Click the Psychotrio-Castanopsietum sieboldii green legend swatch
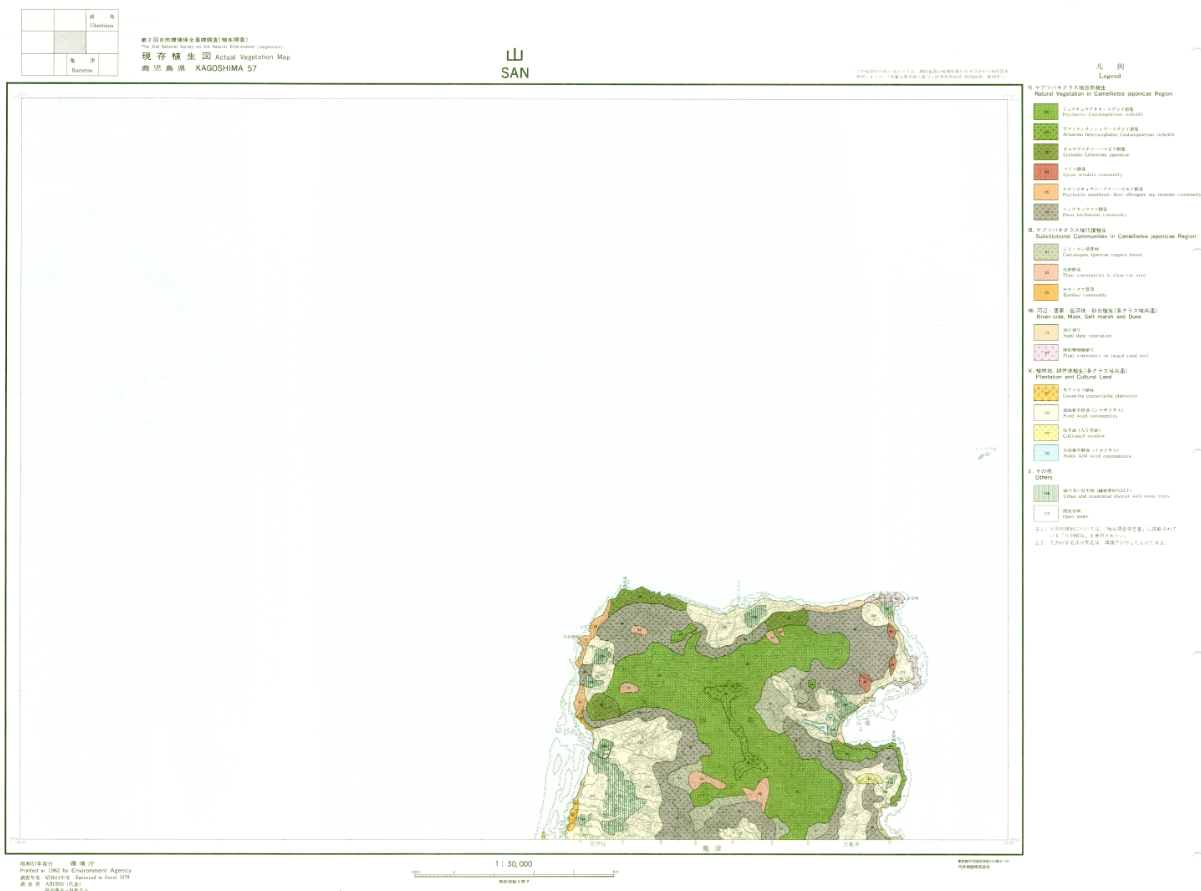This screenshot has height=891, width=1201. pyautogui.click(x=1046, y=112)
